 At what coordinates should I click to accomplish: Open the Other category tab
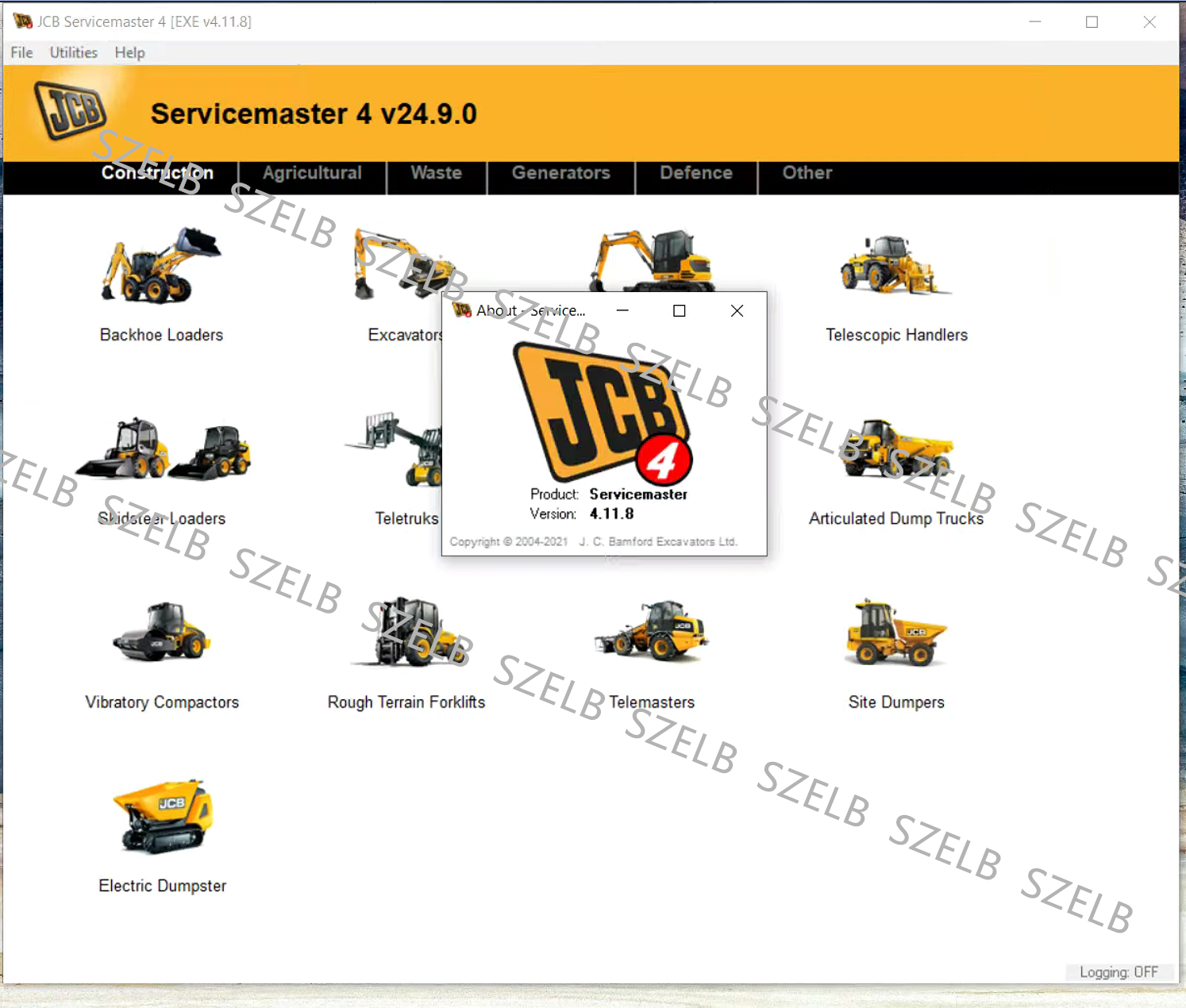(x=807, y=173)
